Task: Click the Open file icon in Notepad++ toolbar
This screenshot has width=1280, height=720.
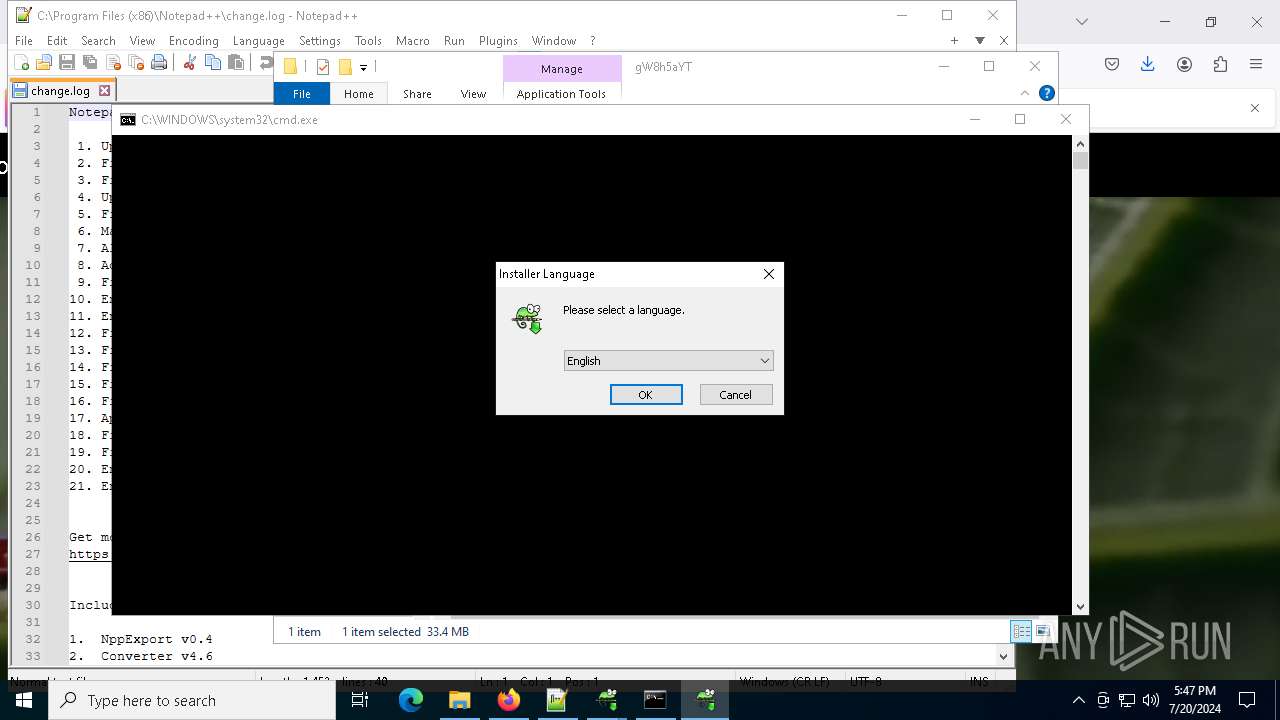Action: (x=44, y=63)
